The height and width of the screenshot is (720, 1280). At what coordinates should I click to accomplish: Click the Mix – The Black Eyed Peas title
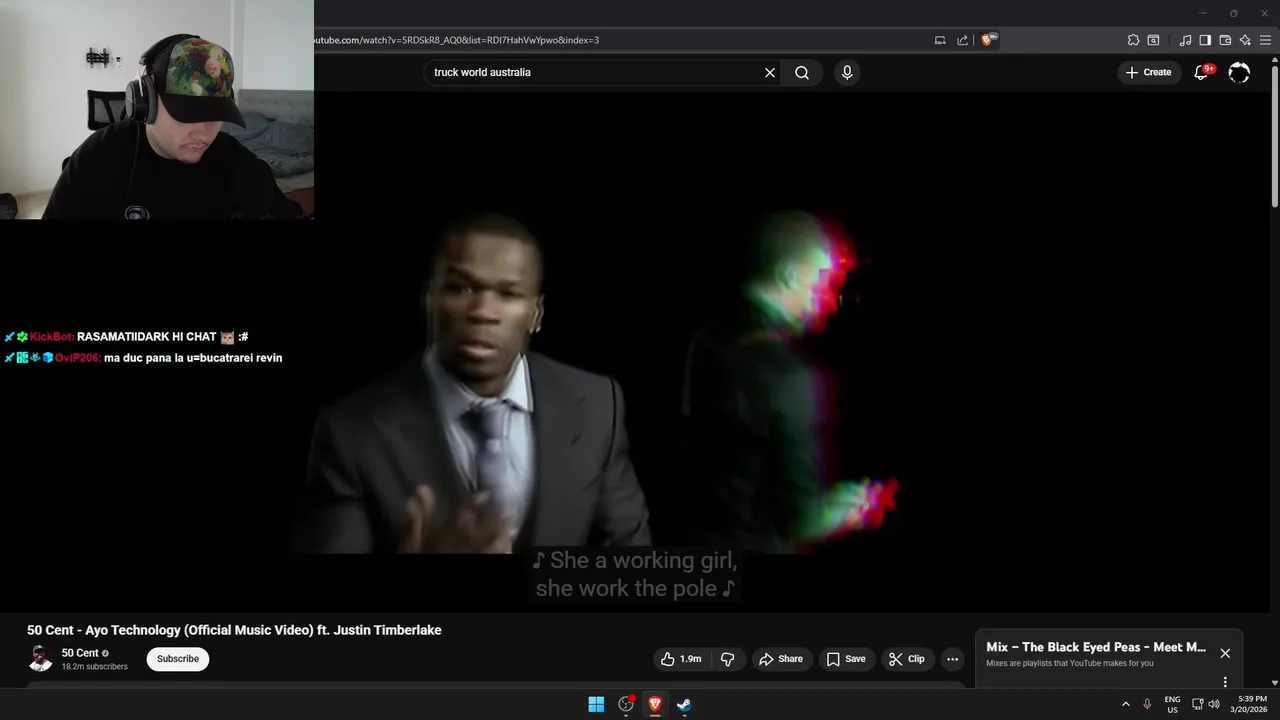point(1096,647)
